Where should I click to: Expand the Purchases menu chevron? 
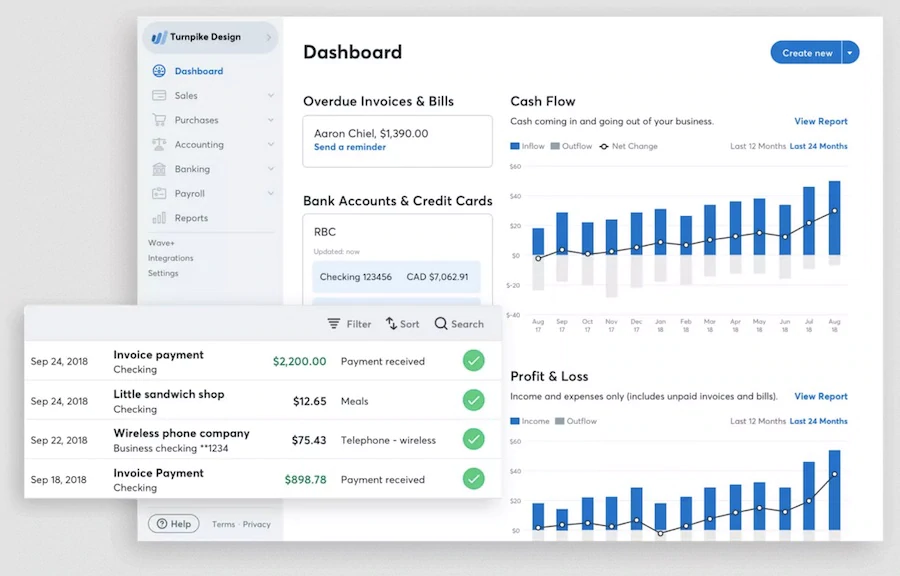click(271, 120)
